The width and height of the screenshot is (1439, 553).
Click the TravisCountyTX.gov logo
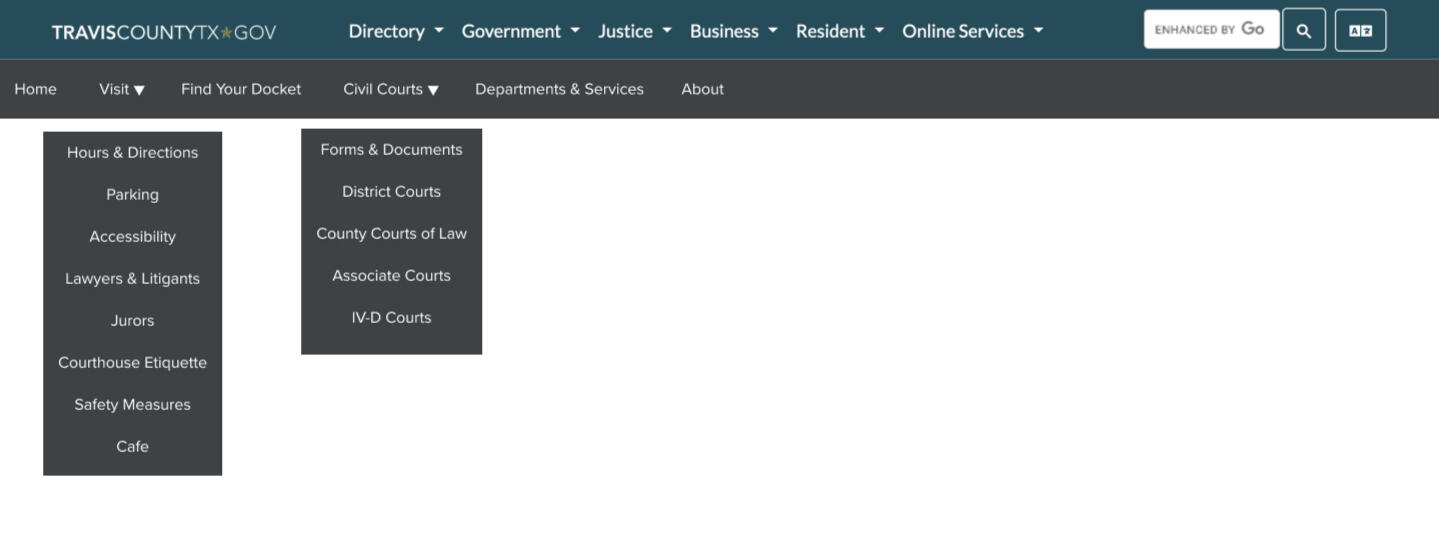[x=164, y=32]
